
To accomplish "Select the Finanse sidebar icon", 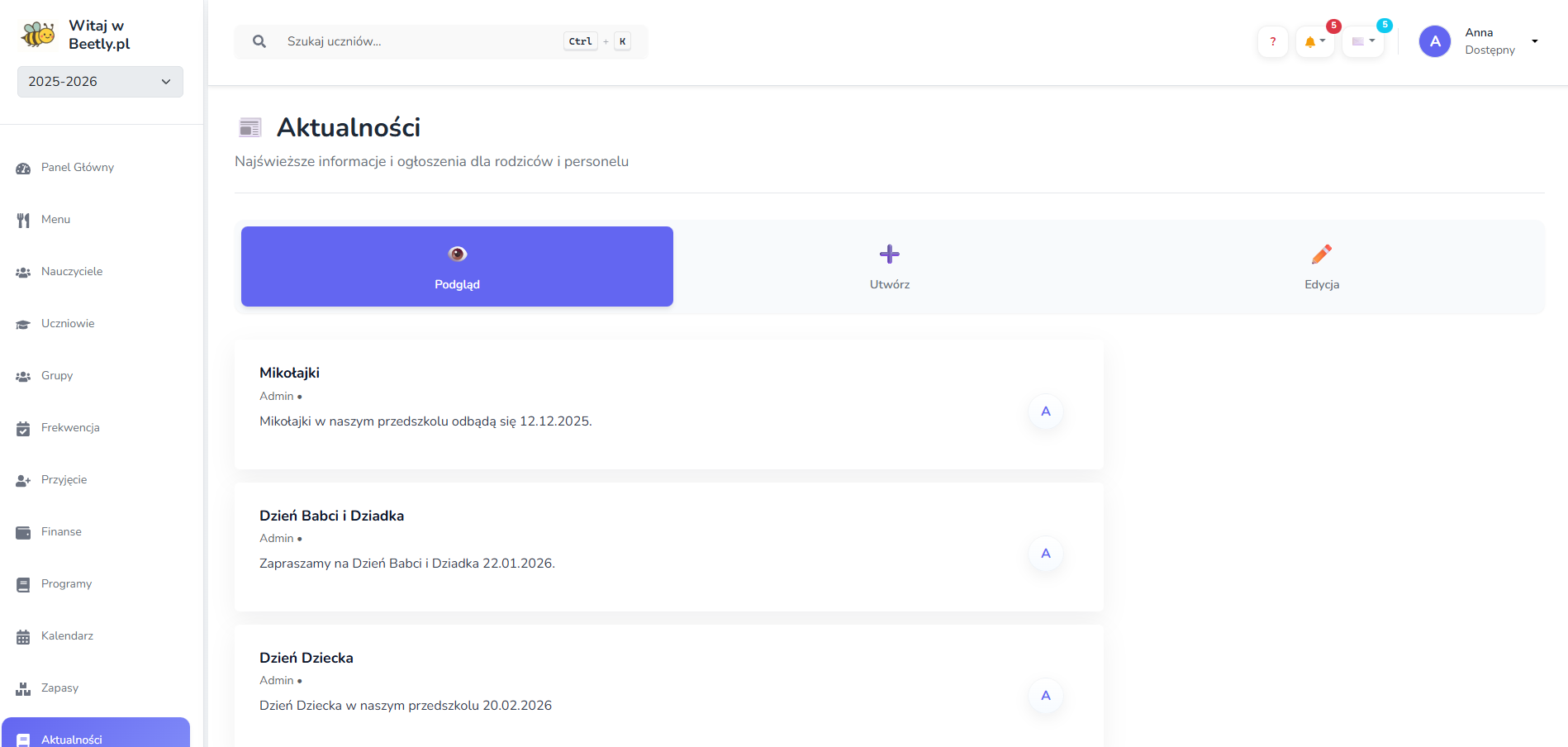I will tap(22, 531).
